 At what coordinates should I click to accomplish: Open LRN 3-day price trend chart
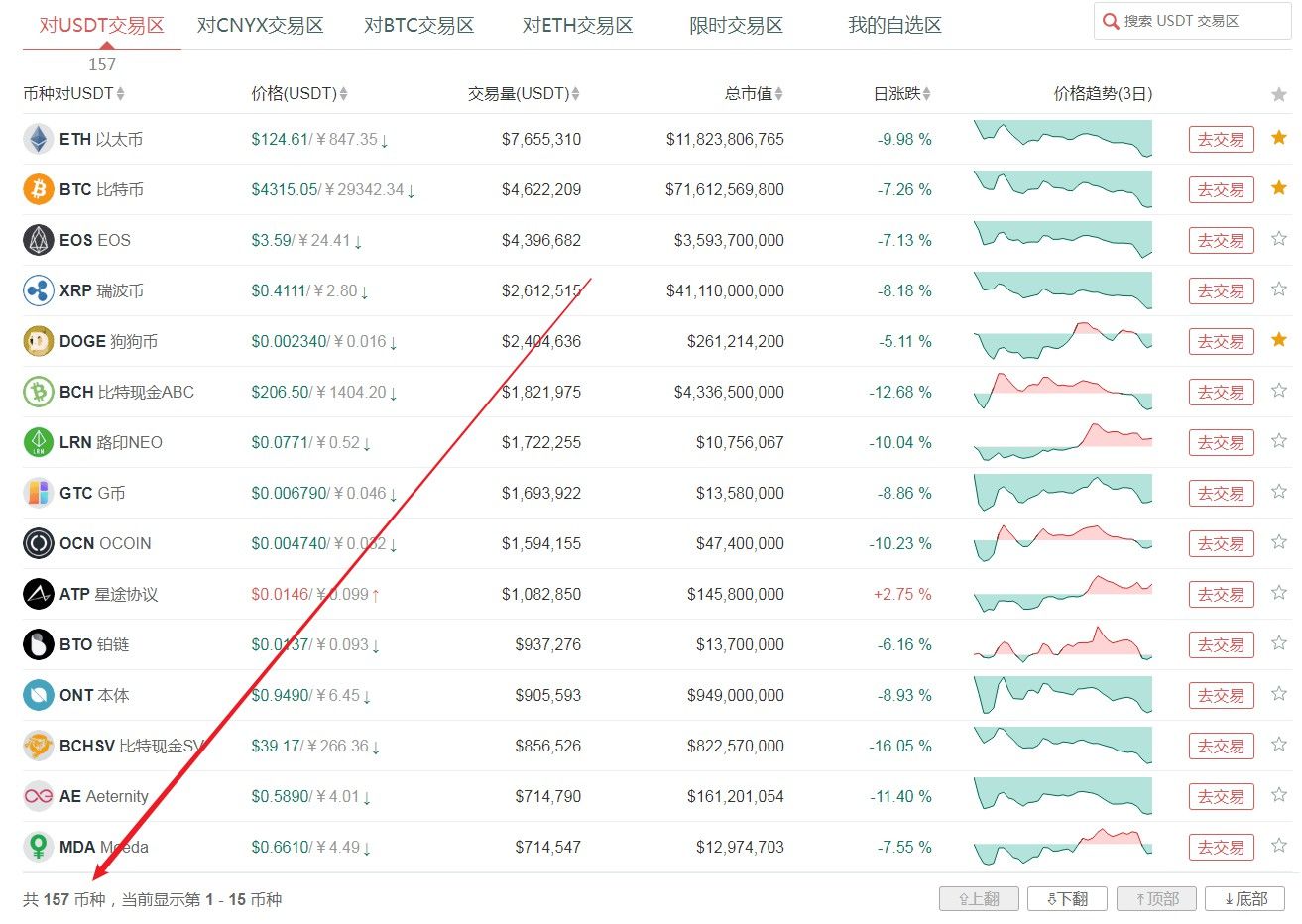pos(1063,442)
